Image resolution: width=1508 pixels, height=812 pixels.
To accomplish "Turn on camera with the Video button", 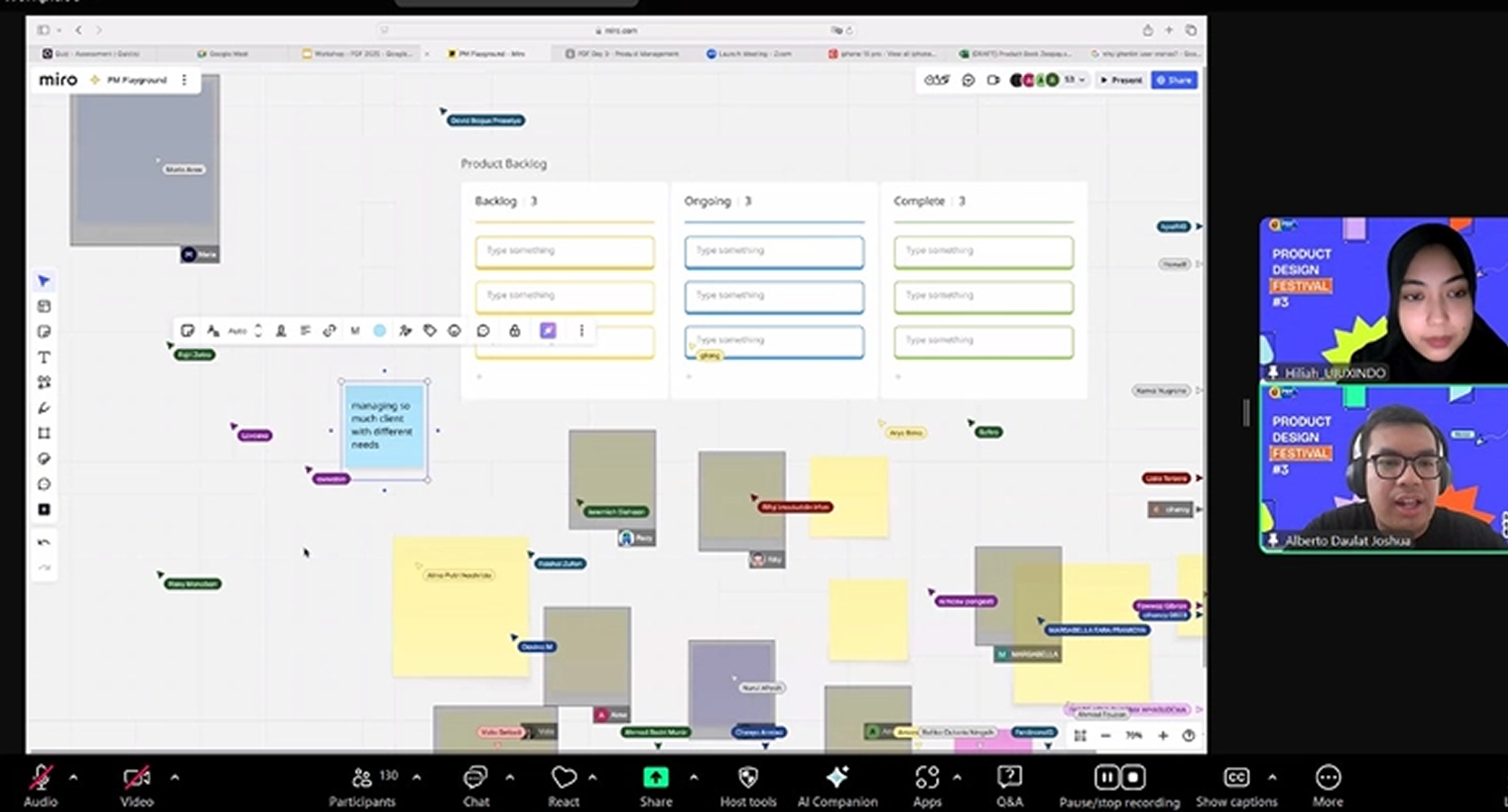I will [137, 784].
